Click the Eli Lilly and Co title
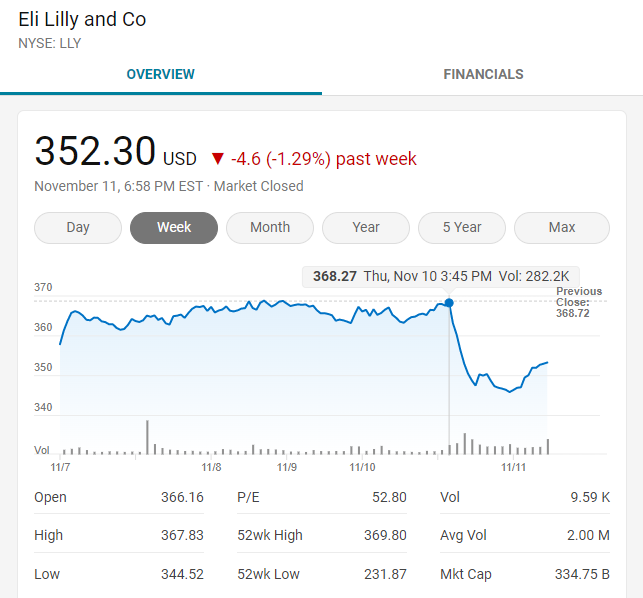Screen dimensions: 643x598 coord(82,20)
